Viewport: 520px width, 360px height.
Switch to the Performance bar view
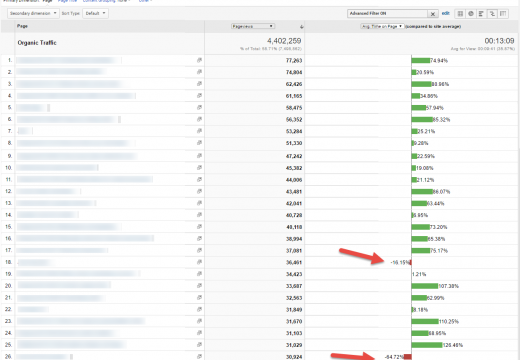tap(481, 14)
